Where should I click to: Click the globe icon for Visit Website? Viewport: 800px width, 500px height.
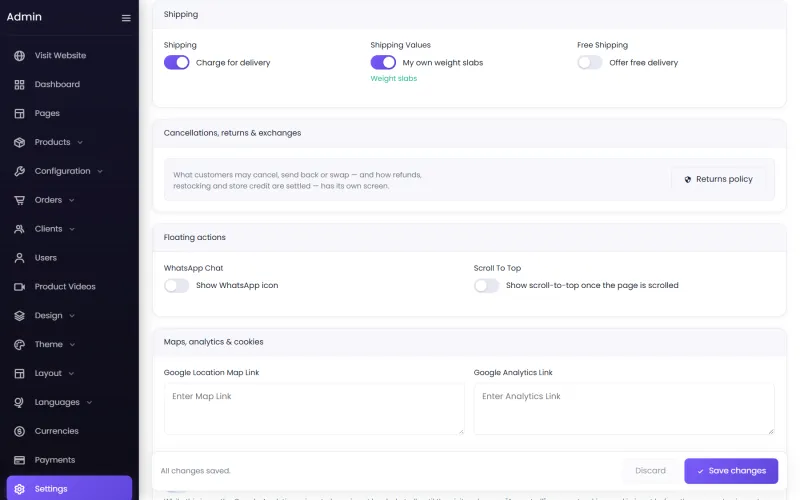19,56
